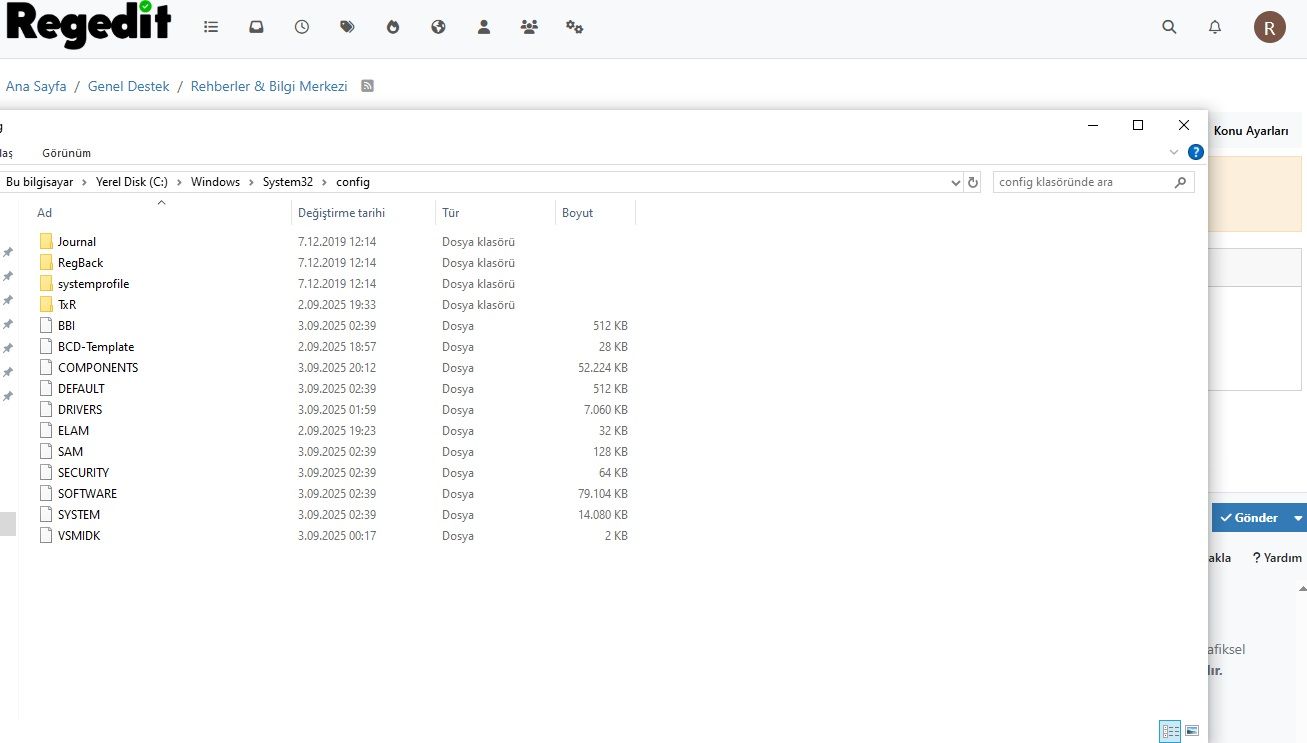The image size is (1307, 743).
Task: Click the flame trending icon
Action: pos(393,27)
